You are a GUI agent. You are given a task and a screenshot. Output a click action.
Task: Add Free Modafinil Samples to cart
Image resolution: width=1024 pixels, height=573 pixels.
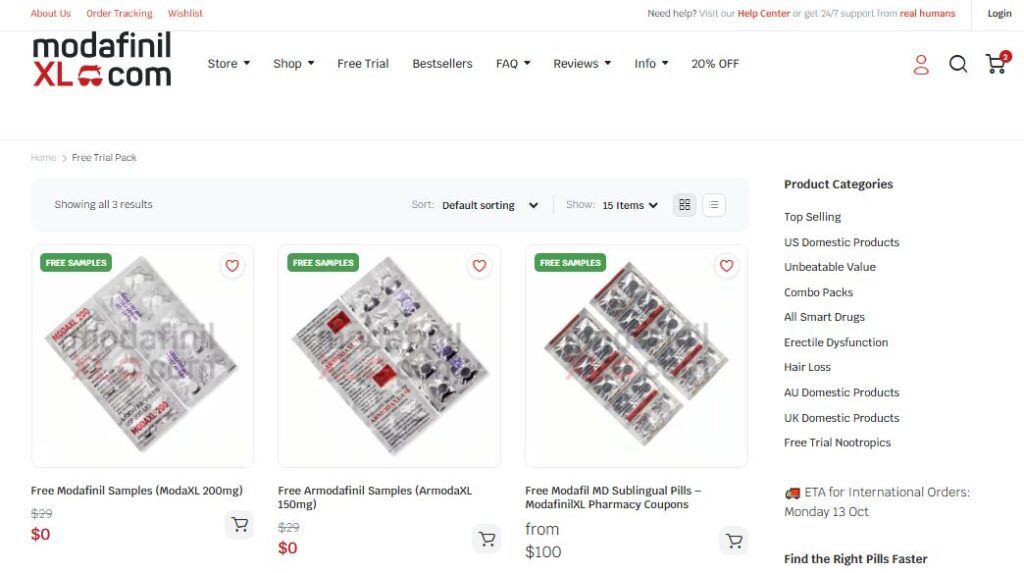[239, 525]
